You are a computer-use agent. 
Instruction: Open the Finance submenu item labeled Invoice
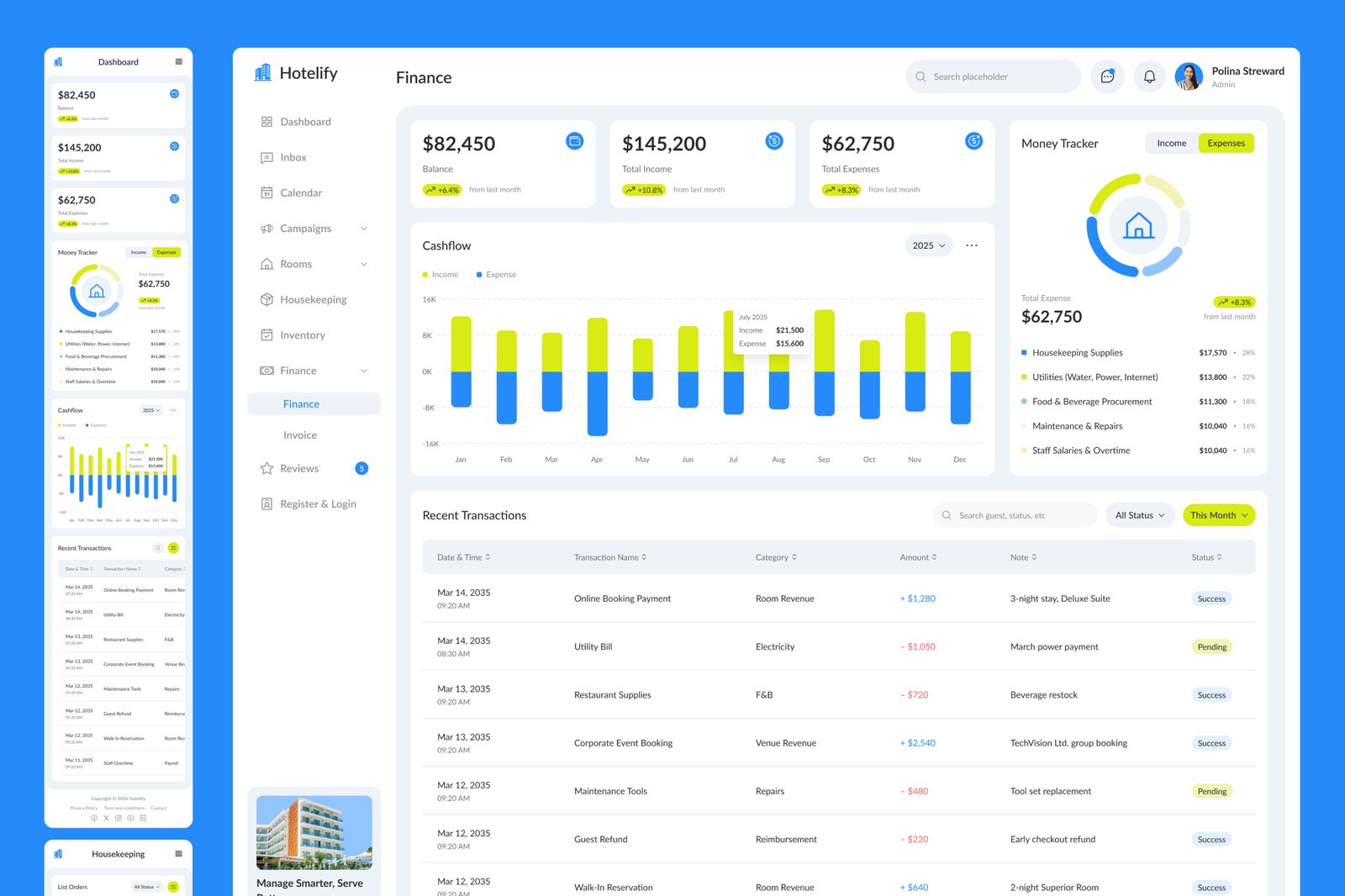pos(300,435)
